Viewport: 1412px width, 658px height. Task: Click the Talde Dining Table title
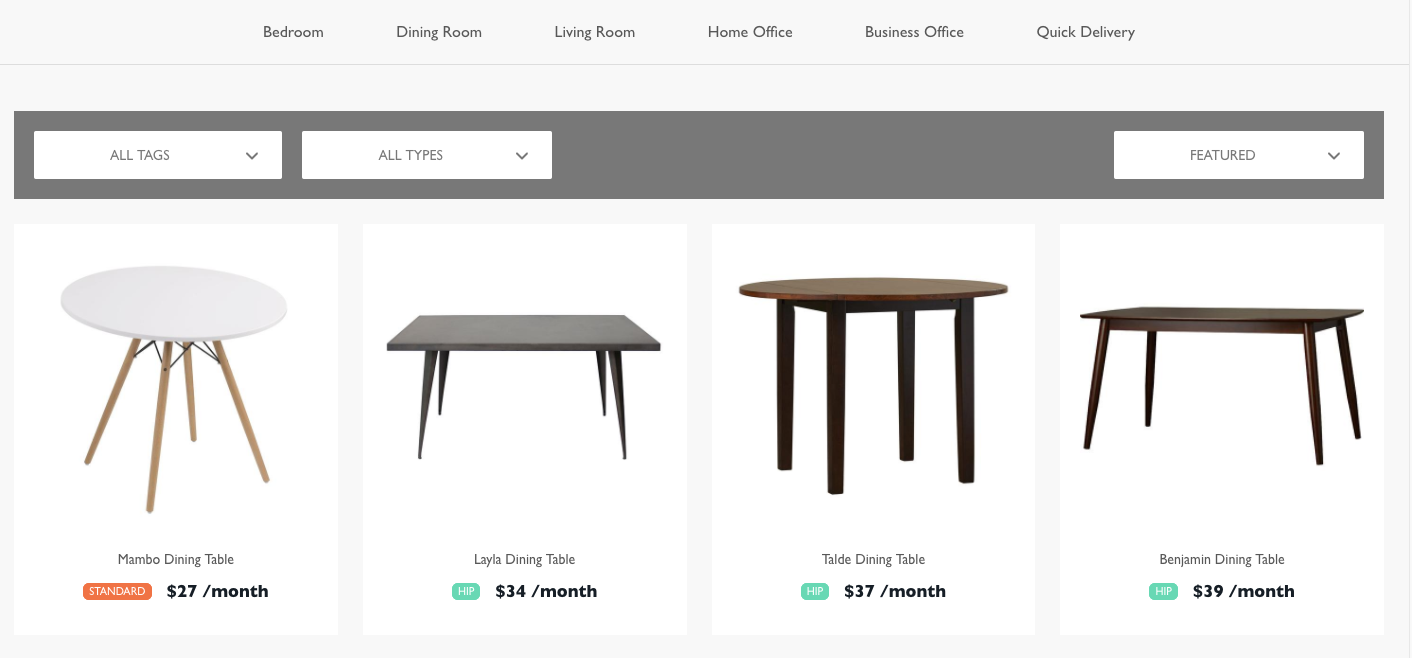(873, 559)
